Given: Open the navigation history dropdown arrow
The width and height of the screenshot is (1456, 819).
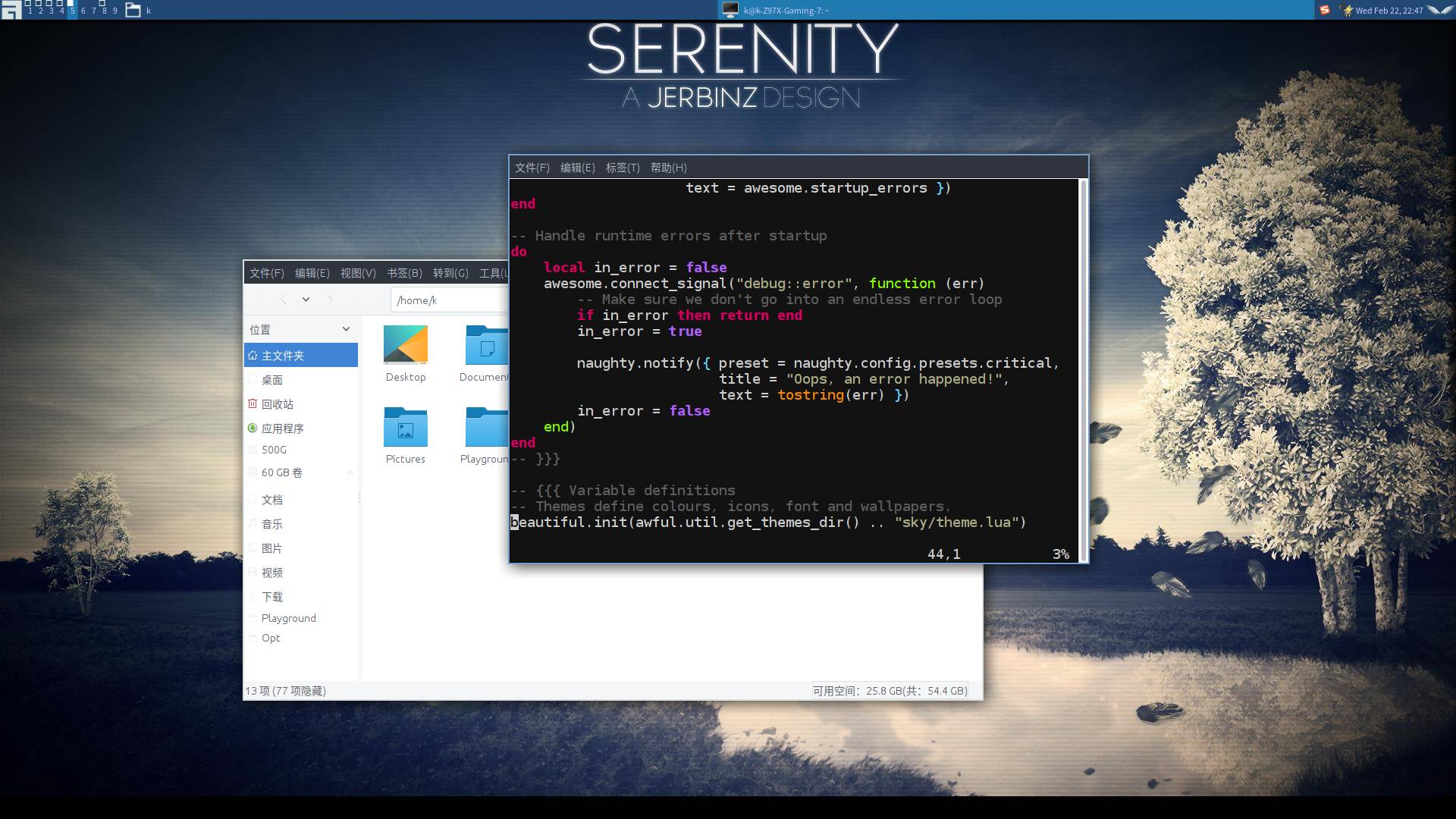Looking at the screenshot, I should point(306,300).
